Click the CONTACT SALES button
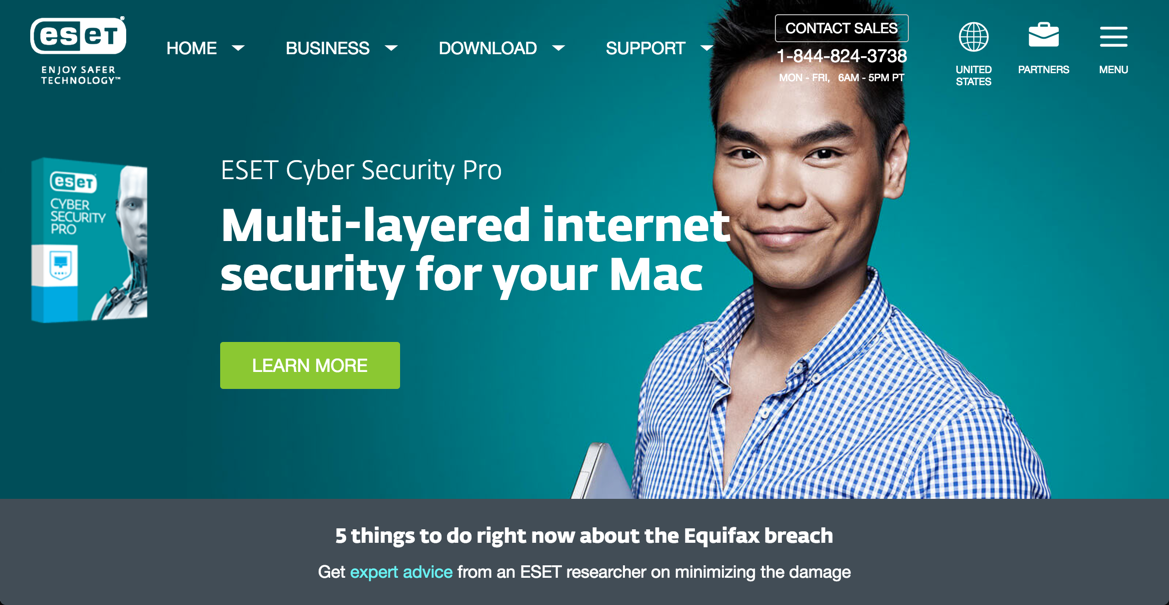Screen dimensions: 1169x605 coord(842,28)
